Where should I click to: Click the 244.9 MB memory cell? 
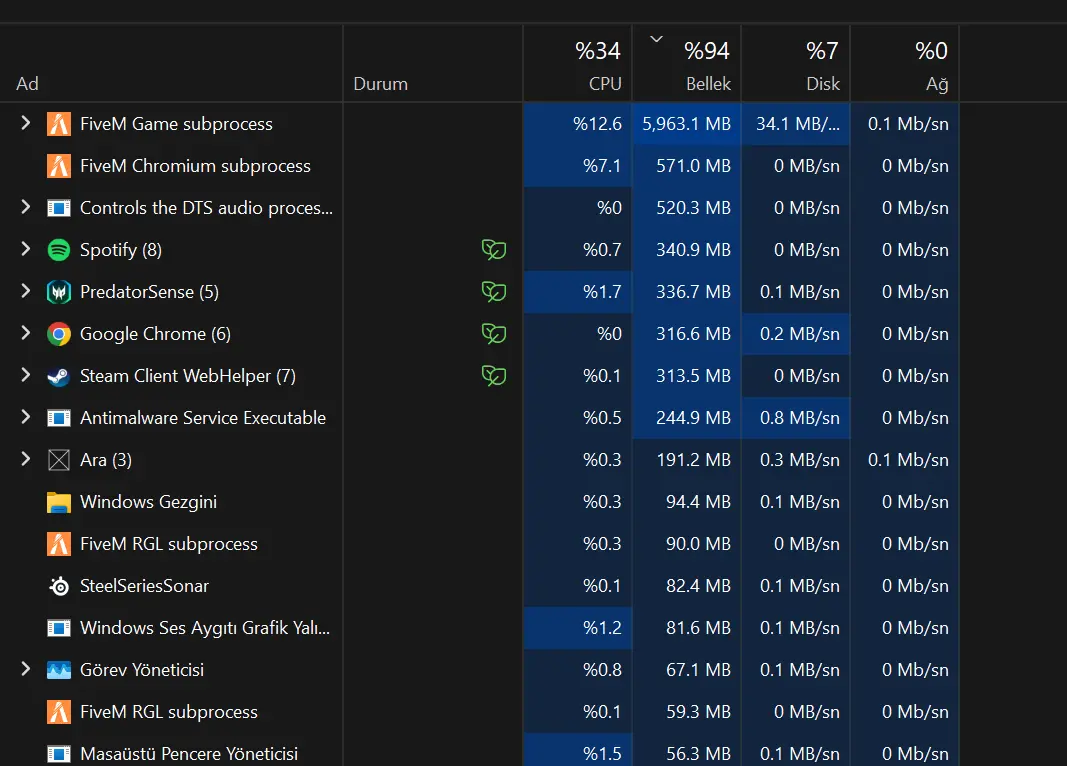pos(687,418)
